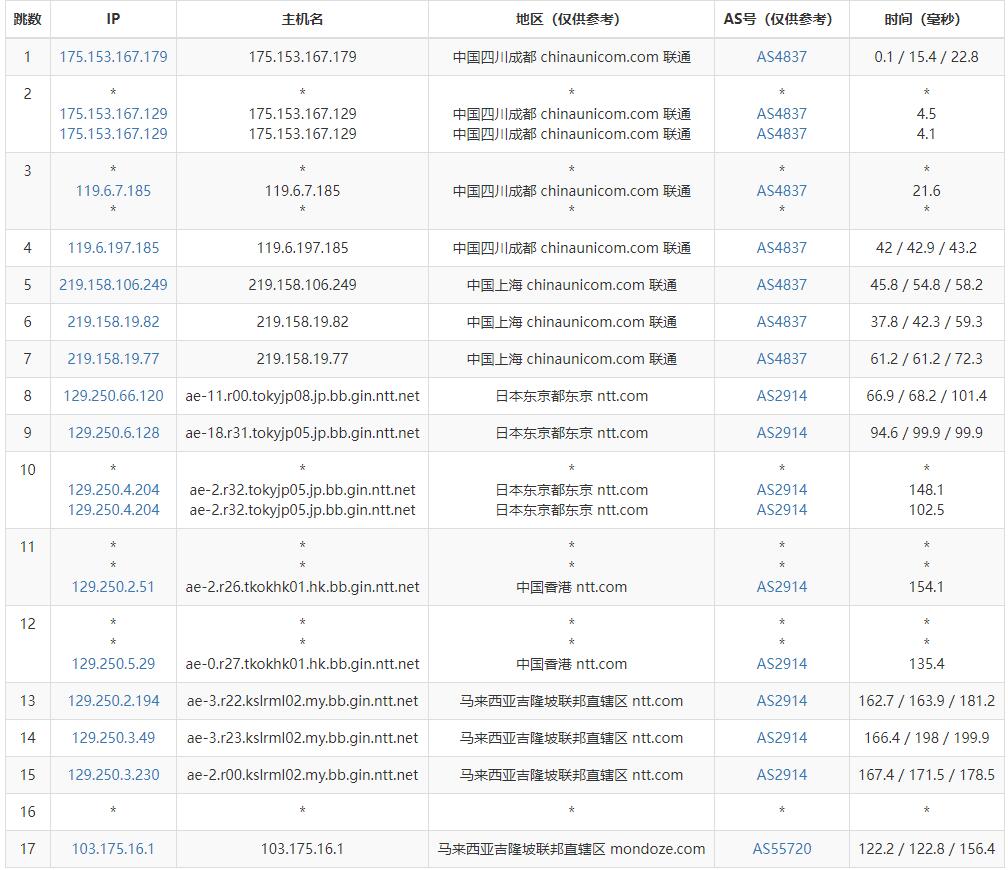1008x870 pixels.
Task: Open IP link 103.175.16.1
Action: point(113,849)
